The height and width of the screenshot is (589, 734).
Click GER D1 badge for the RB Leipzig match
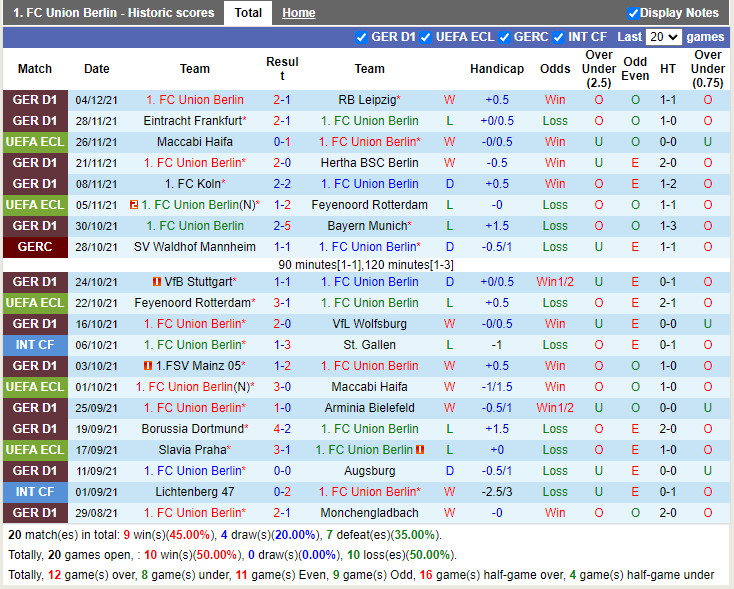pyautogui.click(x=35, y=100)
